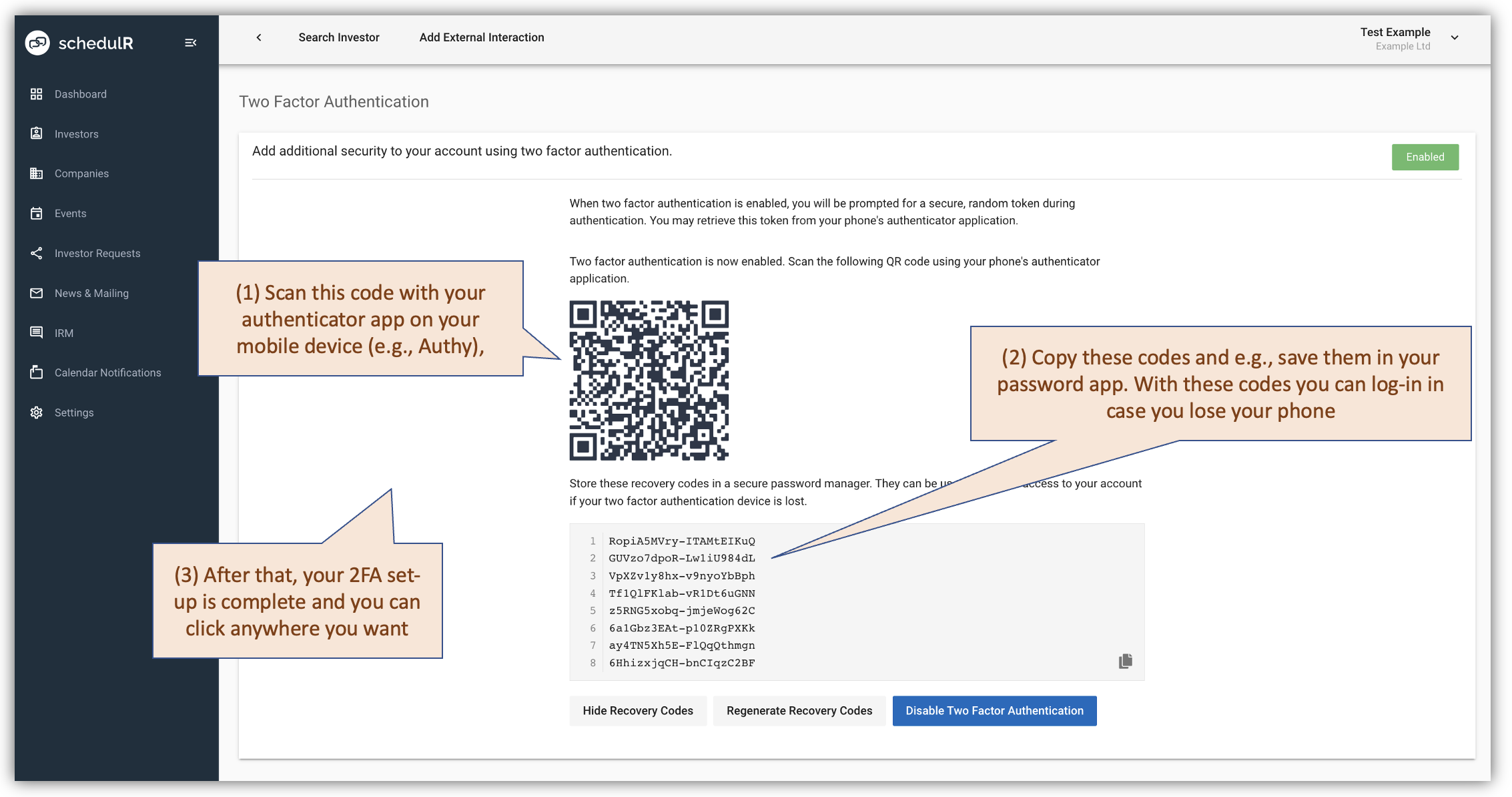Screen dimensions: 1512x797
Task: Regenerate Recovery Codes
Action: click(x=799, y=710)
